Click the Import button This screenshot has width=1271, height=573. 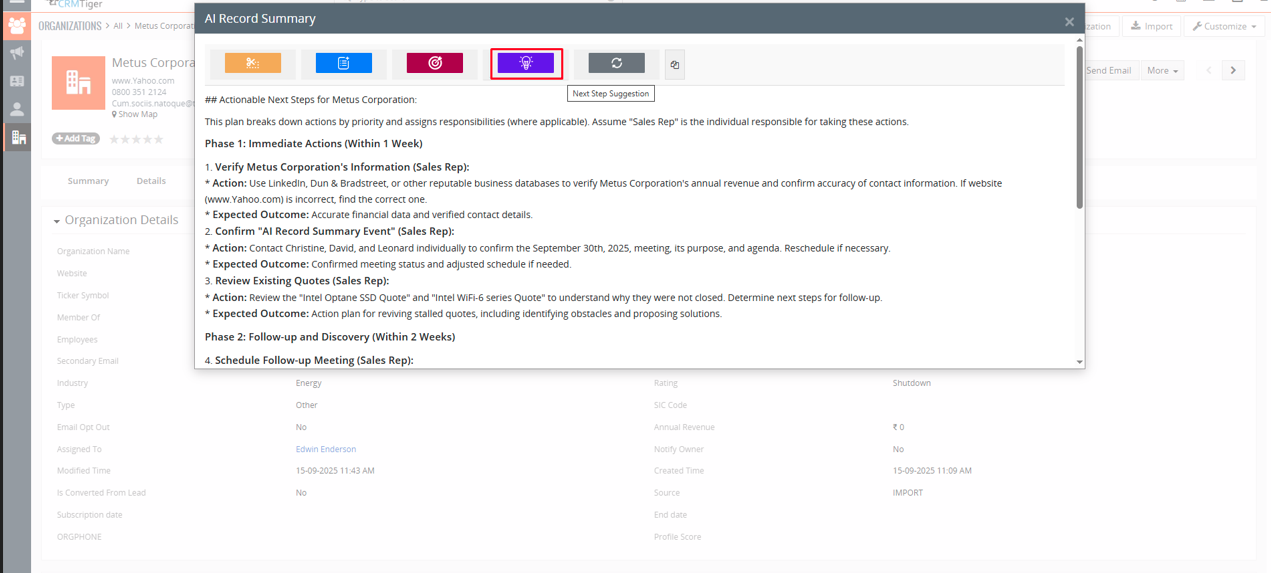pos(1152,26)
